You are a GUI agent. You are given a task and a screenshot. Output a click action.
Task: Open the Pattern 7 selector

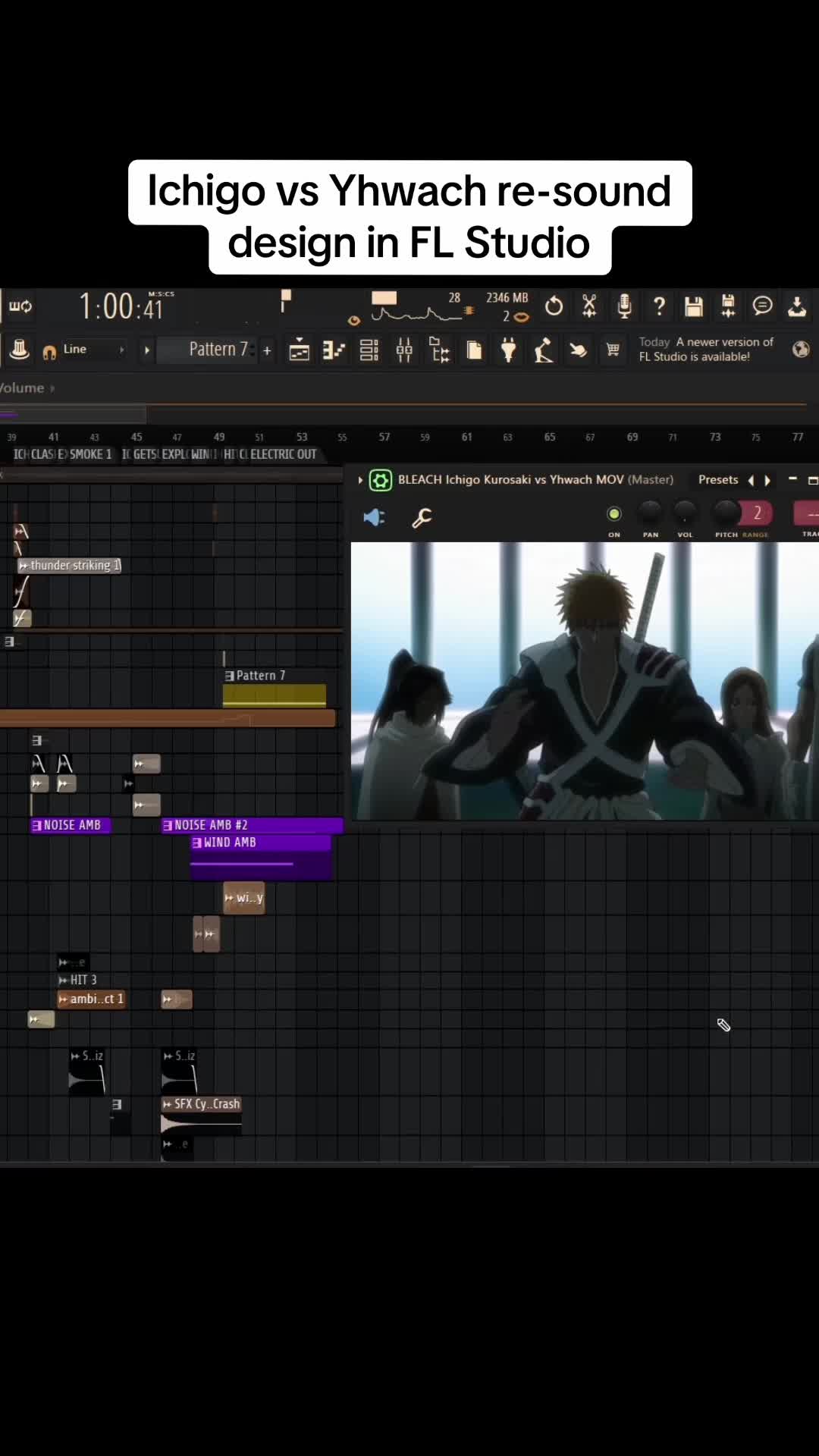[218, 349]
